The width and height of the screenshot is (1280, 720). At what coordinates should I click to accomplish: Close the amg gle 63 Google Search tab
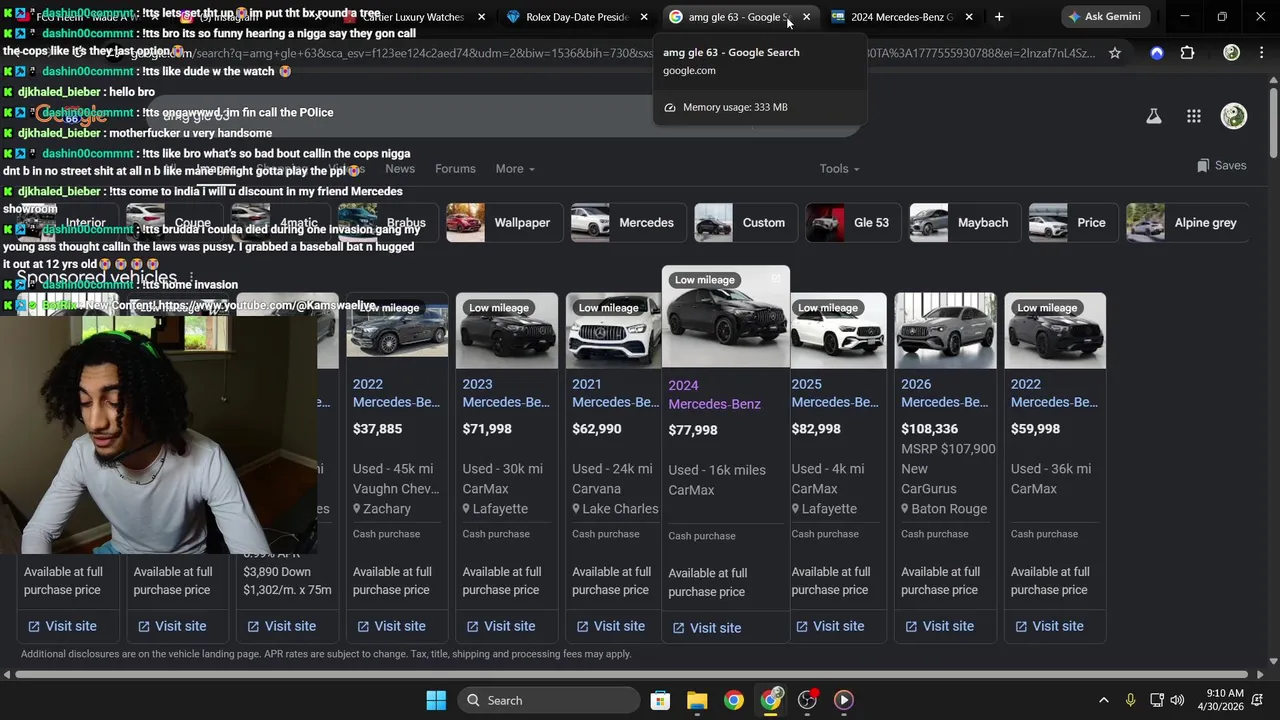[x=806, y=17]
